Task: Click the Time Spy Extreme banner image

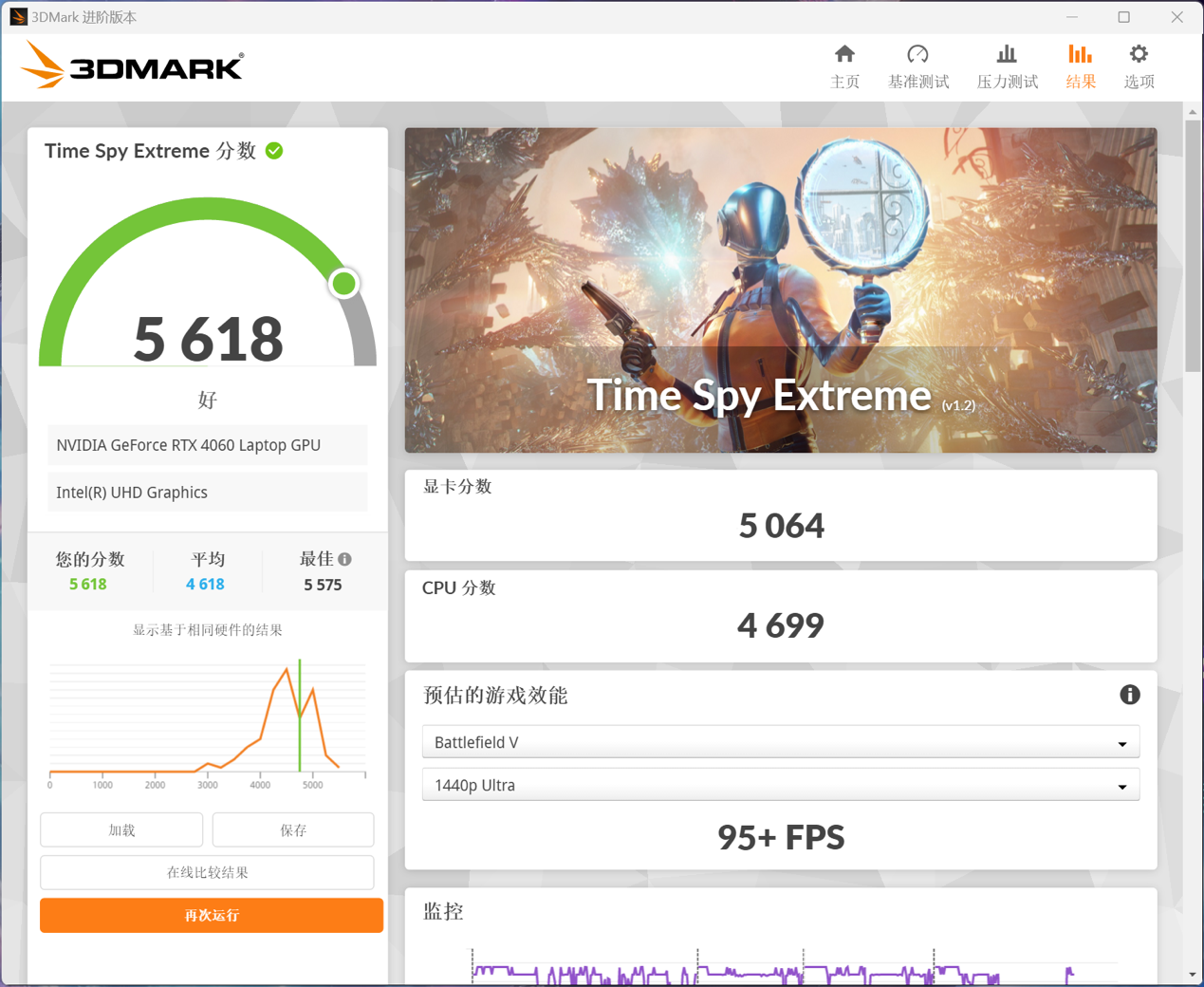Action: tap(780, 289)
